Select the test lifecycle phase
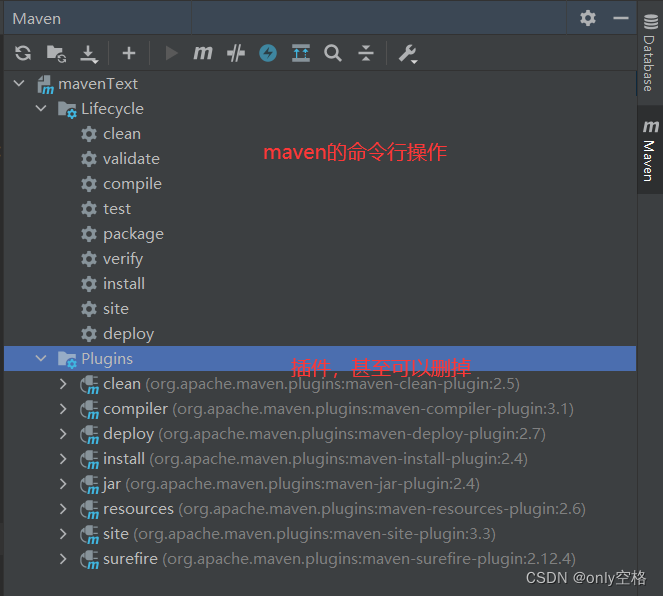This screenshot has width=663, height=596. pyautogui.click(x=117, y=209)
